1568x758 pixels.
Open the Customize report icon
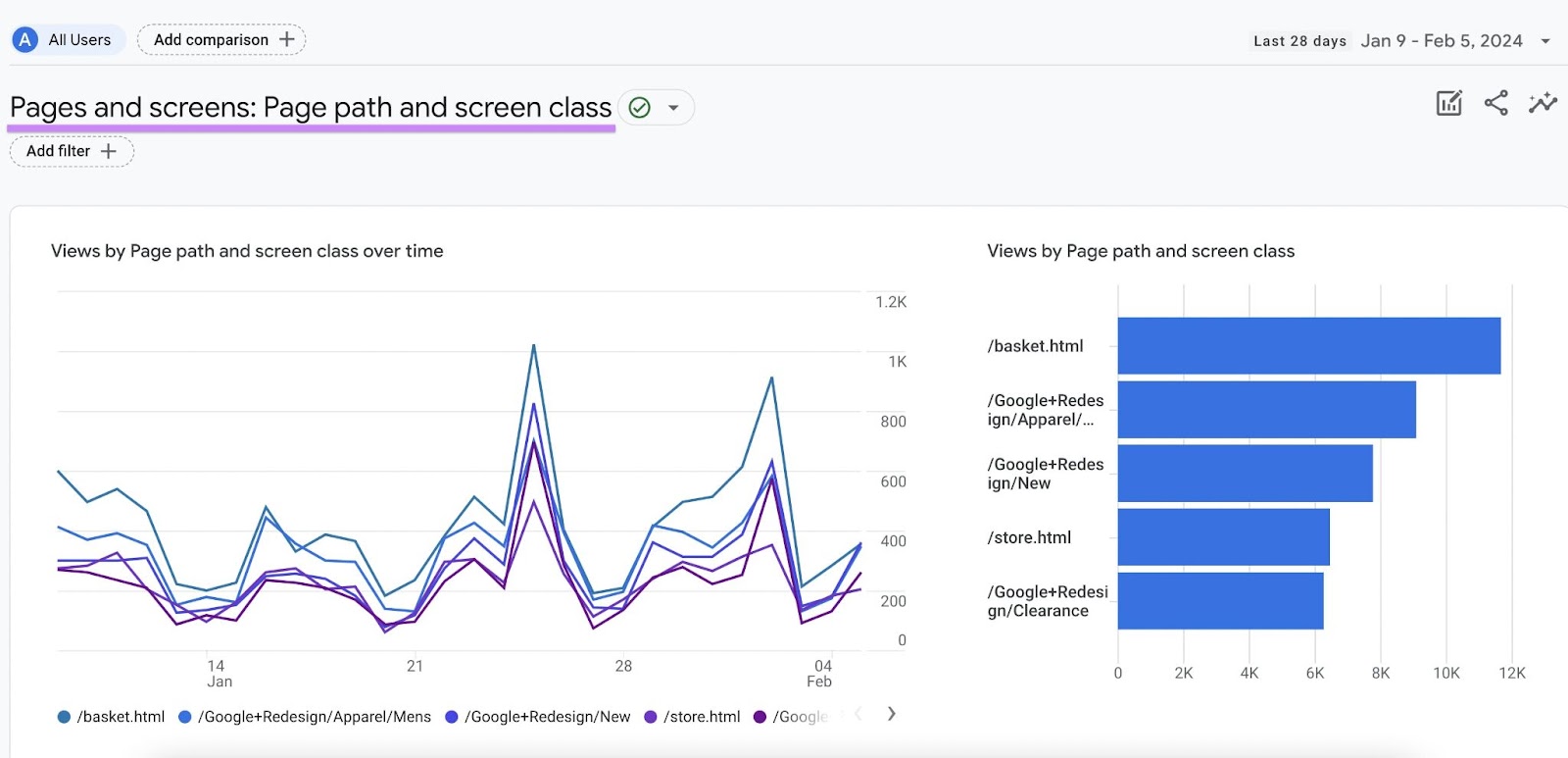[1448, 103]
